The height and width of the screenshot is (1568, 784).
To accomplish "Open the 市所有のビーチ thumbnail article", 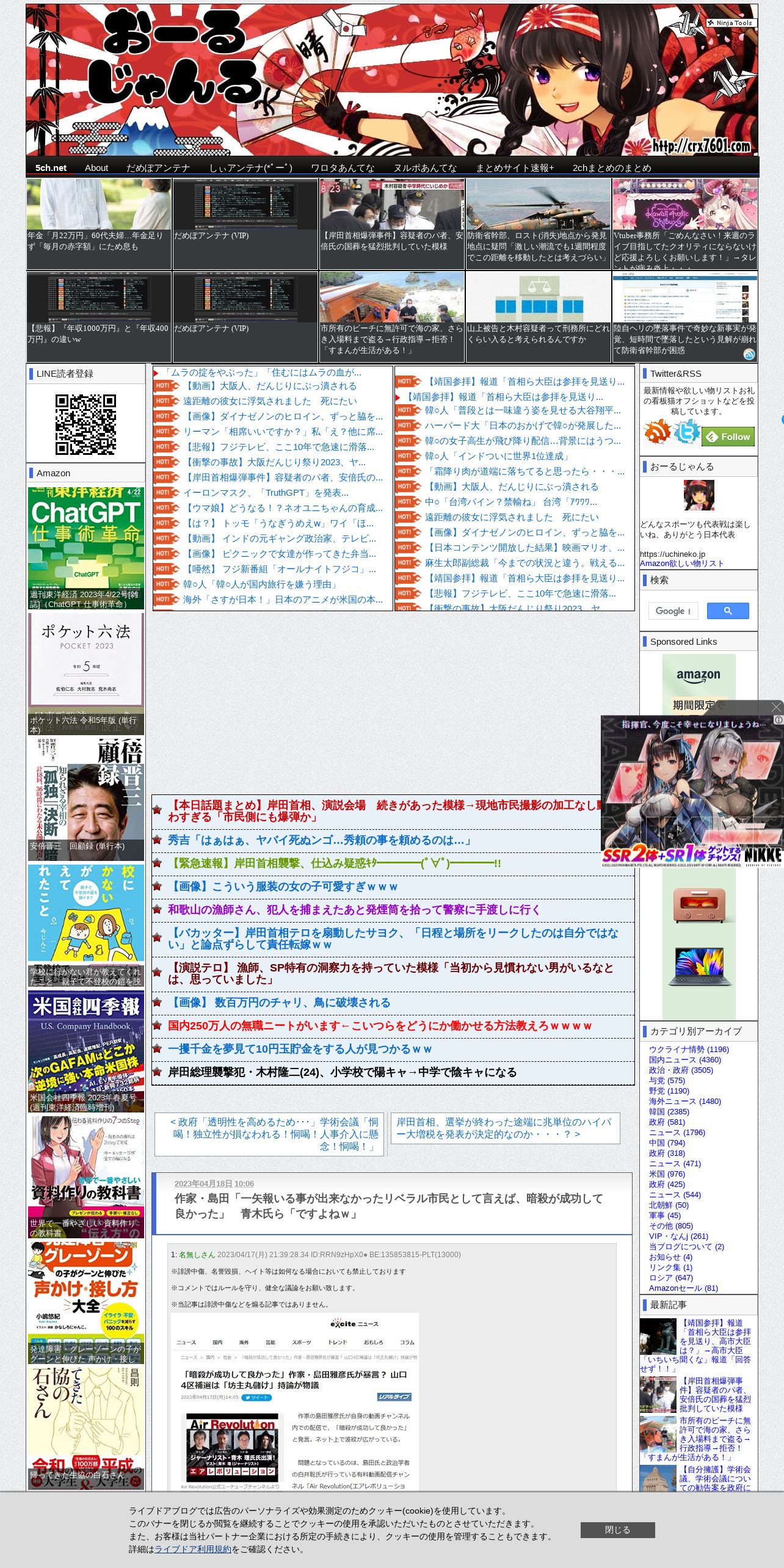I will click(392, 316).
